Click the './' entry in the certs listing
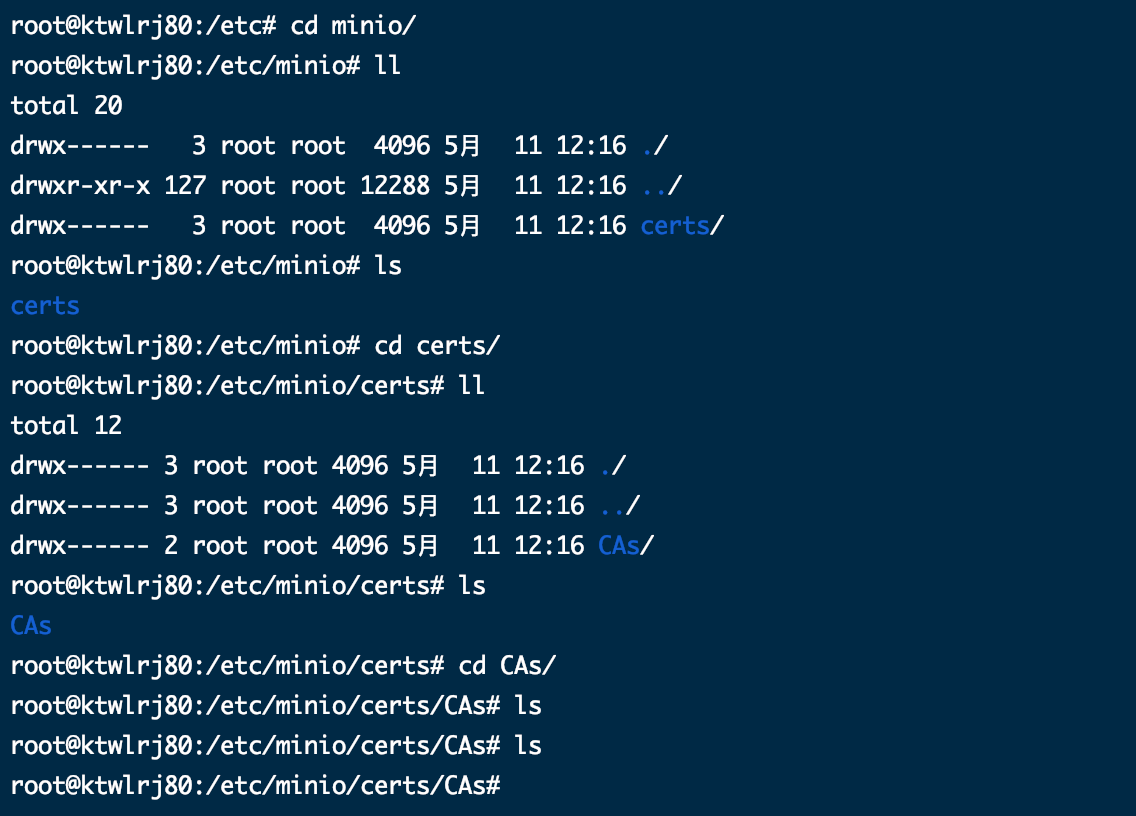 click(x=613, y=465)
